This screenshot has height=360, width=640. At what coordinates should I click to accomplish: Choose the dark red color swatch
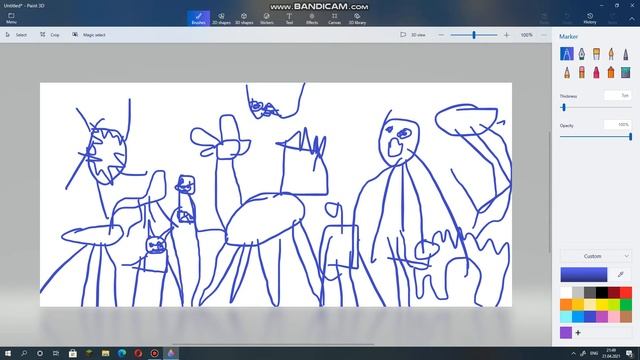(x=614, y=292)
